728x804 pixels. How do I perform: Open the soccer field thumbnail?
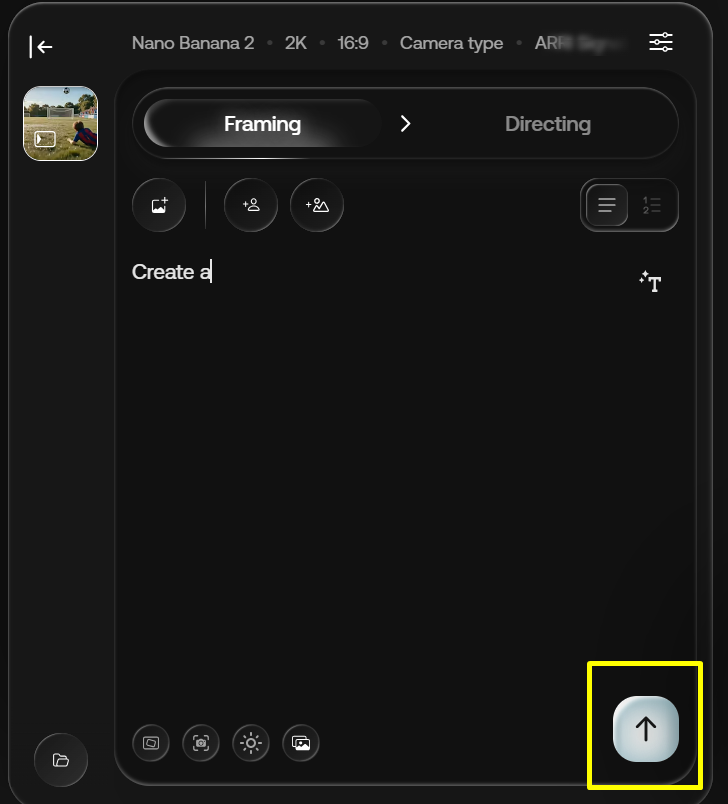60,123
